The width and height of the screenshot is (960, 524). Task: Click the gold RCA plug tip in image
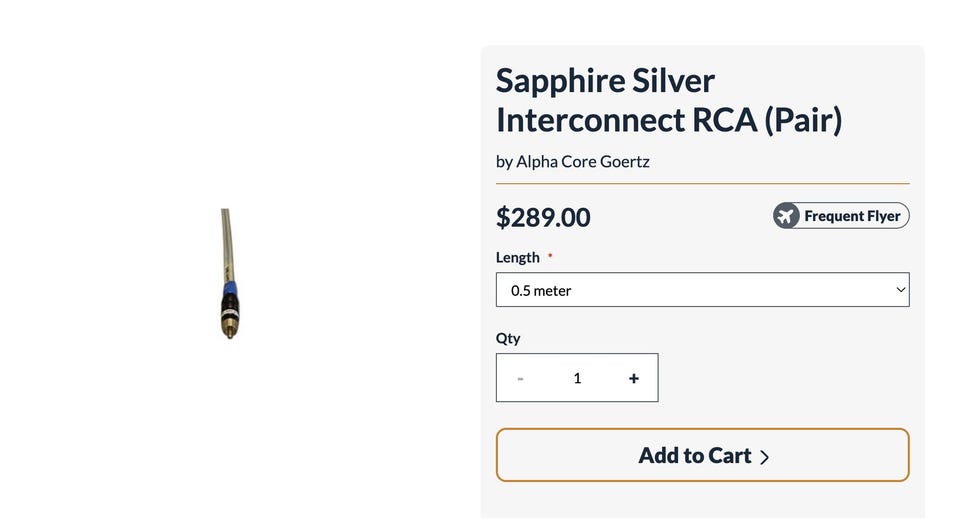coord(229,330)
